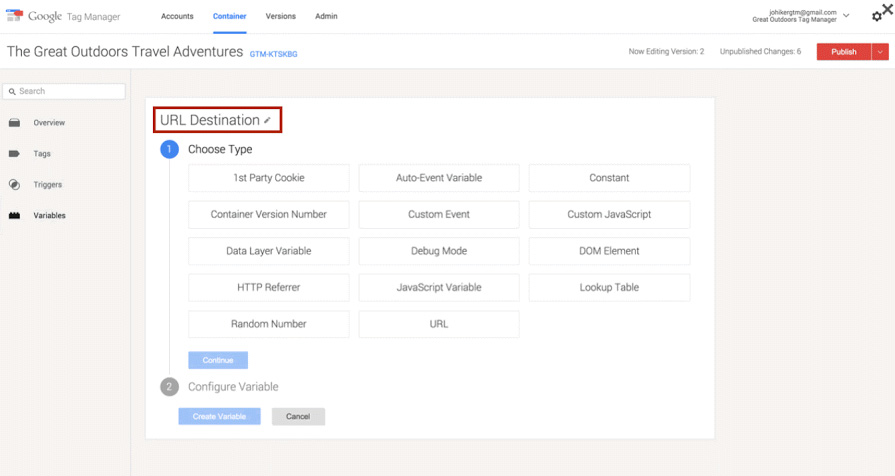Viewport: 895px width, 476px height.
Task: Click the Continue button
Action: point(218,360)
